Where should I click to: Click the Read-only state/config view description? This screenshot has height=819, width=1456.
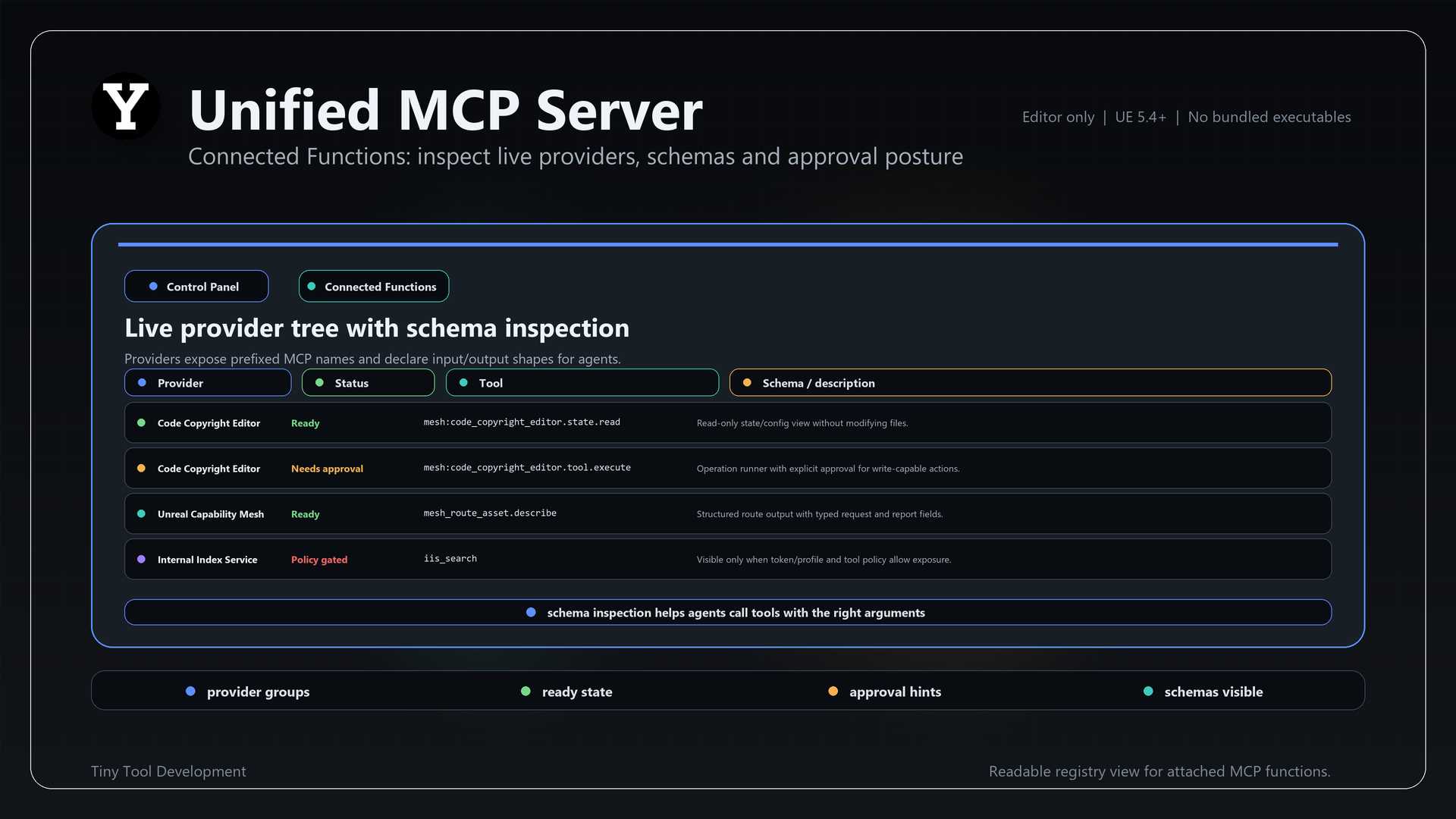pyautogui.click(x=802, y=423)
